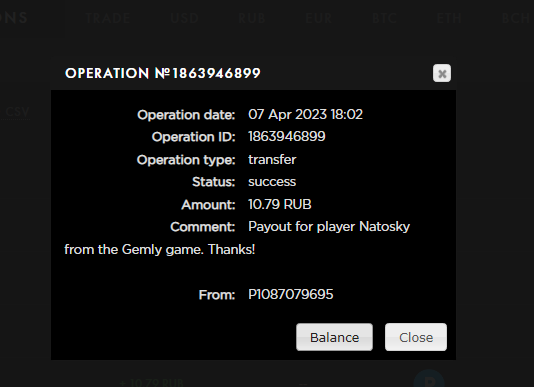Click status value success

coord(272,182)
